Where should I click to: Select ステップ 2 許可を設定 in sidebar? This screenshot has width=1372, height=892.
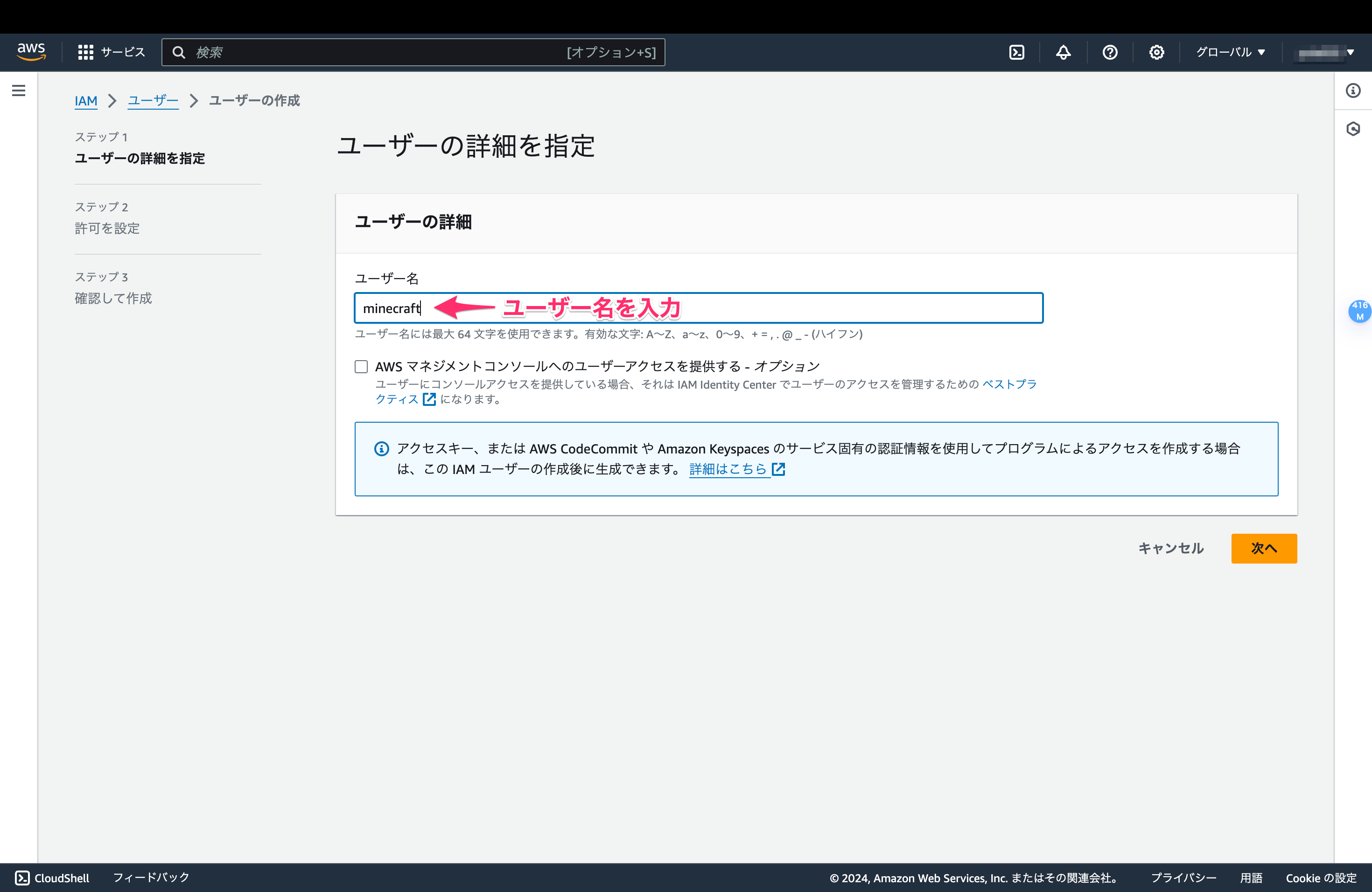coord(107,228)
